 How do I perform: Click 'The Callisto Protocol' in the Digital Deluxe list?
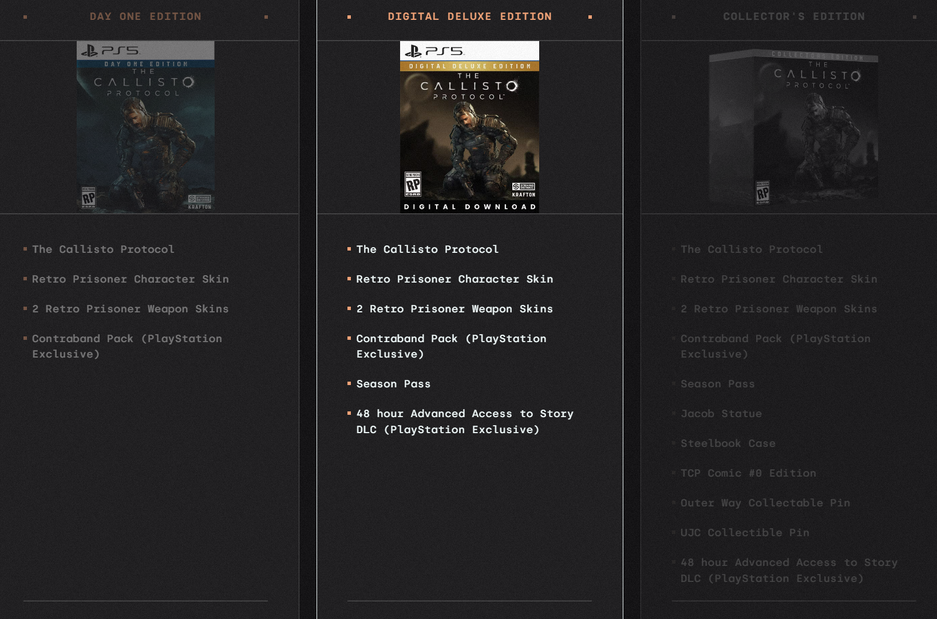coord(427,249)
